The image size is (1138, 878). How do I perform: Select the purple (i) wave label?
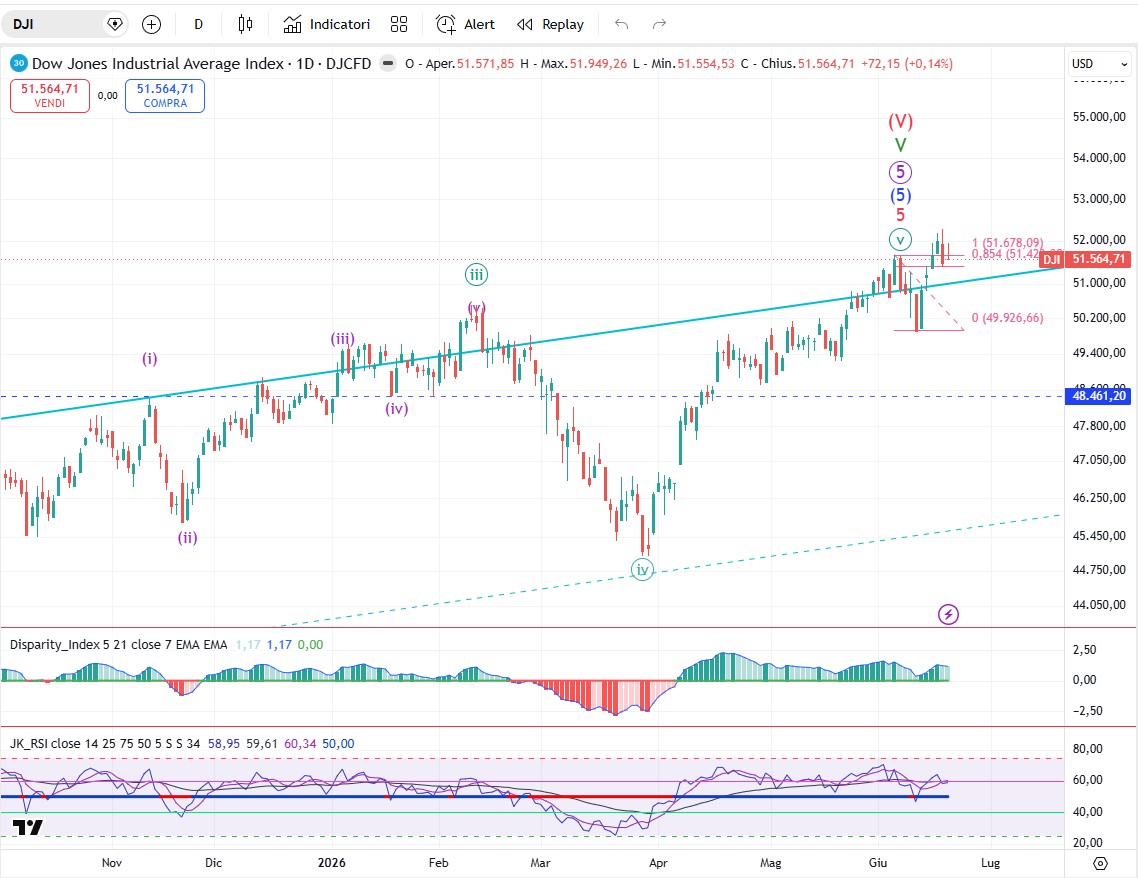tap(150, 358)
